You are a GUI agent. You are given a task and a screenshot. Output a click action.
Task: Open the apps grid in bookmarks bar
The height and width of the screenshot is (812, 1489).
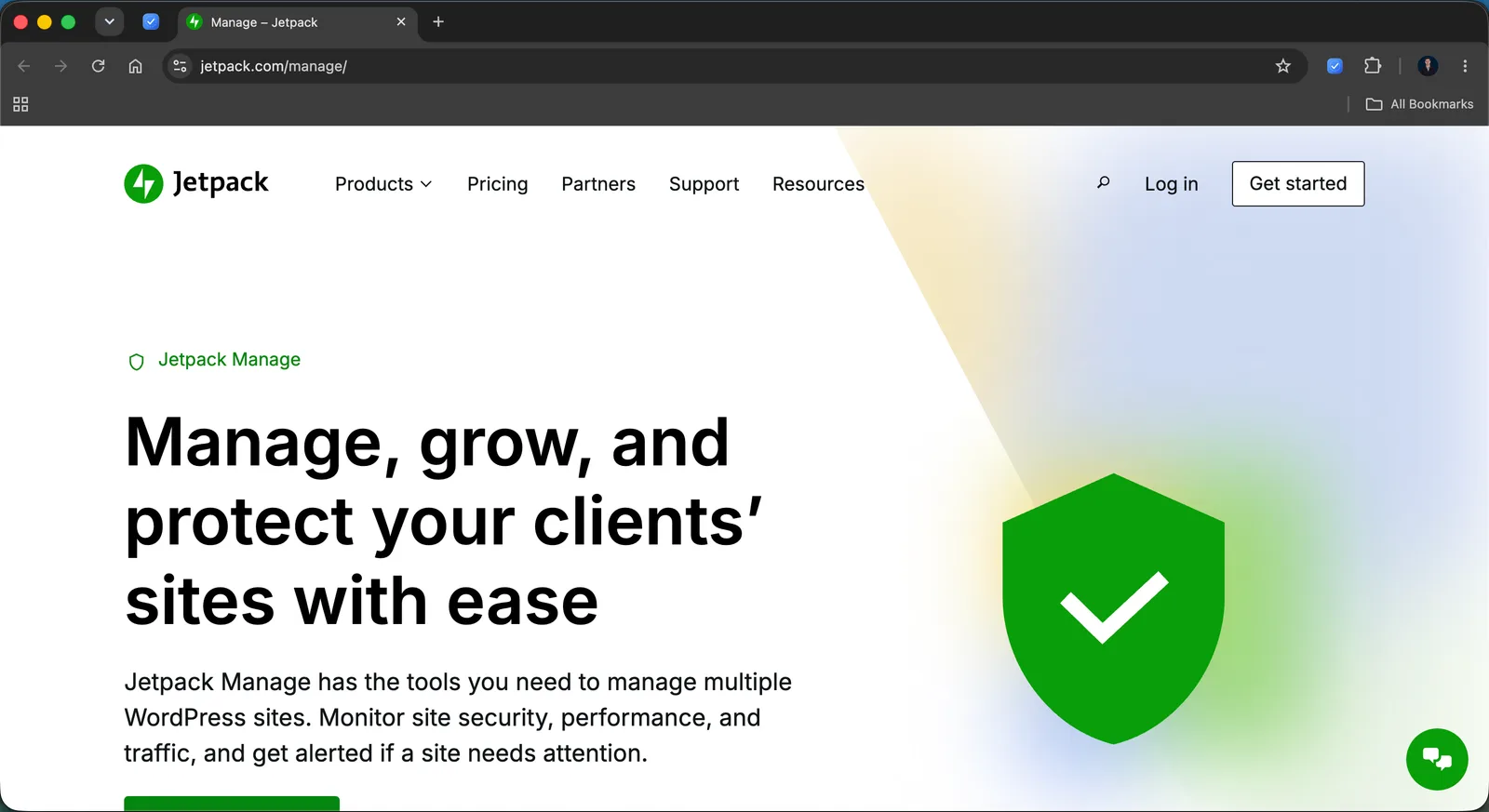tap(20, 104)
